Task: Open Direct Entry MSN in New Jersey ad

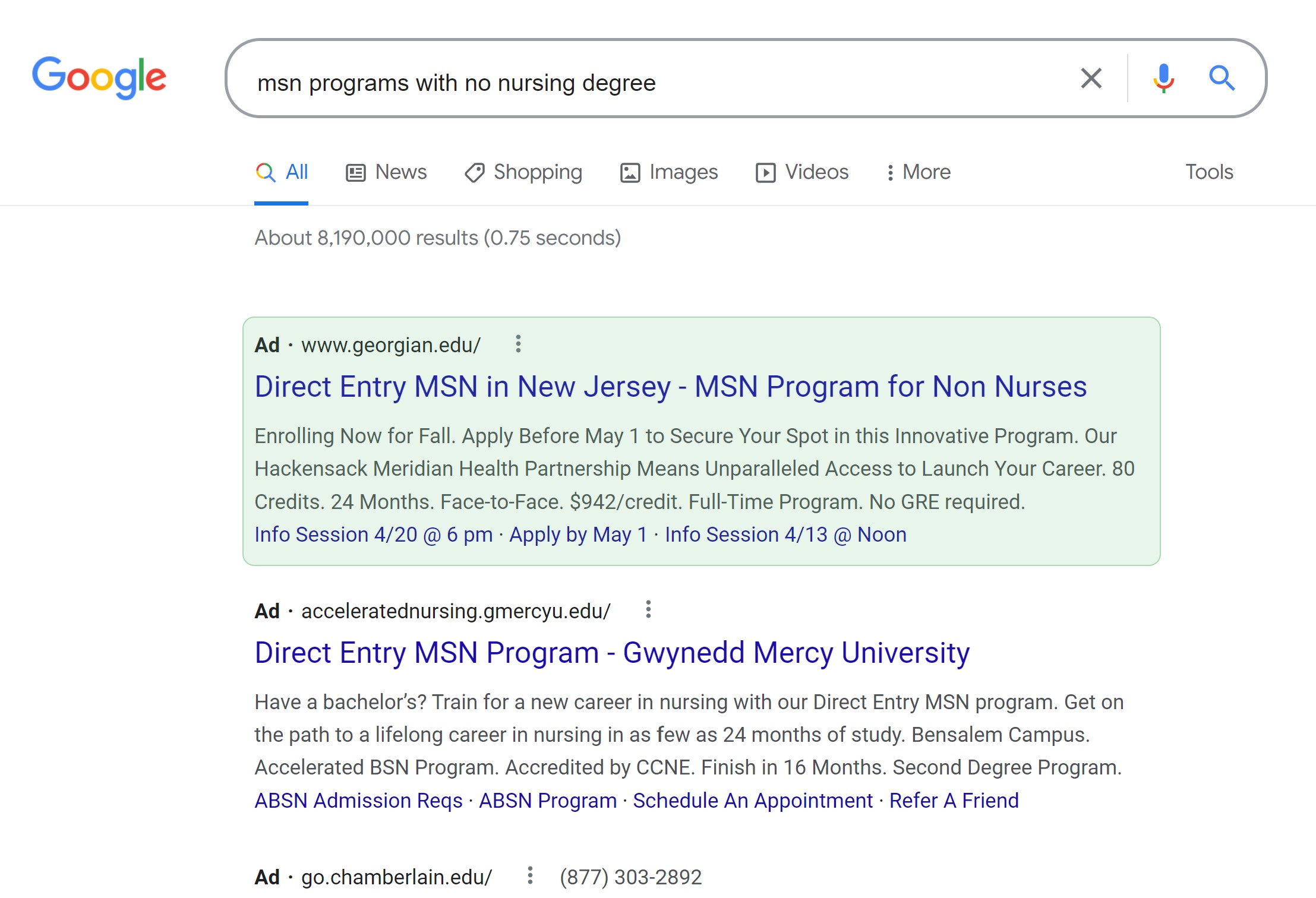Action: pyautogui.click(x=670, y=387)
